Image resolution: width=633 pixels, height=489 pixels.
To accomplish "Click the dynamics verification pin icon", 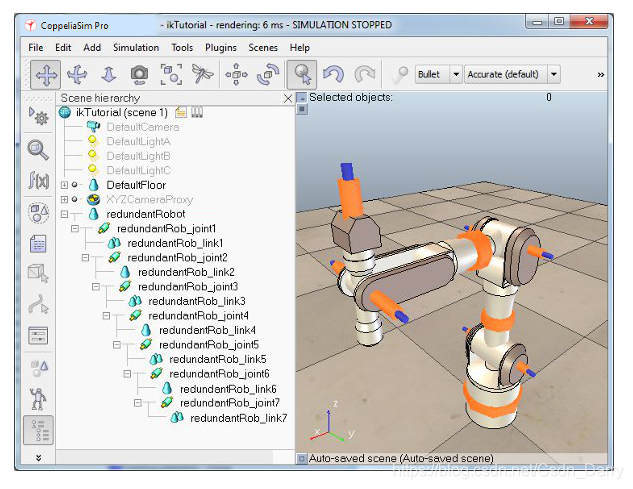I will click(400, 75).
